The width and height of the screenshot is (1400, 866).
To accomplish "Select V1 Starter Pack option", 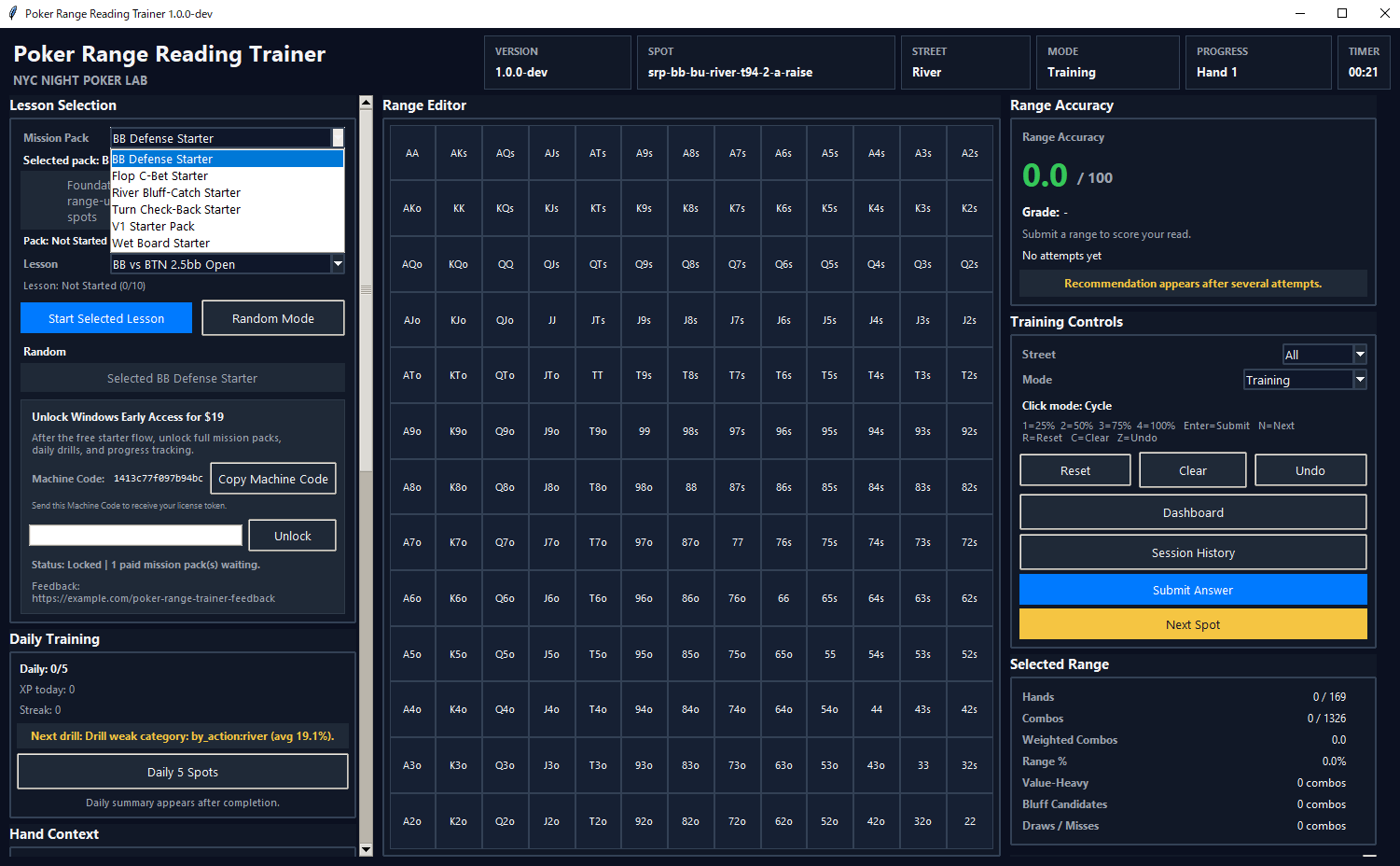I will tap(227, 227).
